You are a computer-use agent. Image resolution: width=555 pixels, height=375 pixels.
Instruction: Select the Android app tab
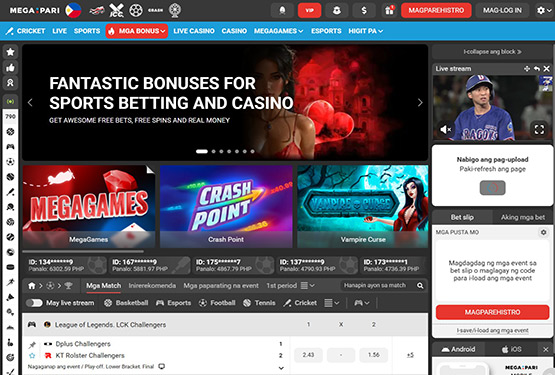tap(458, 349)
